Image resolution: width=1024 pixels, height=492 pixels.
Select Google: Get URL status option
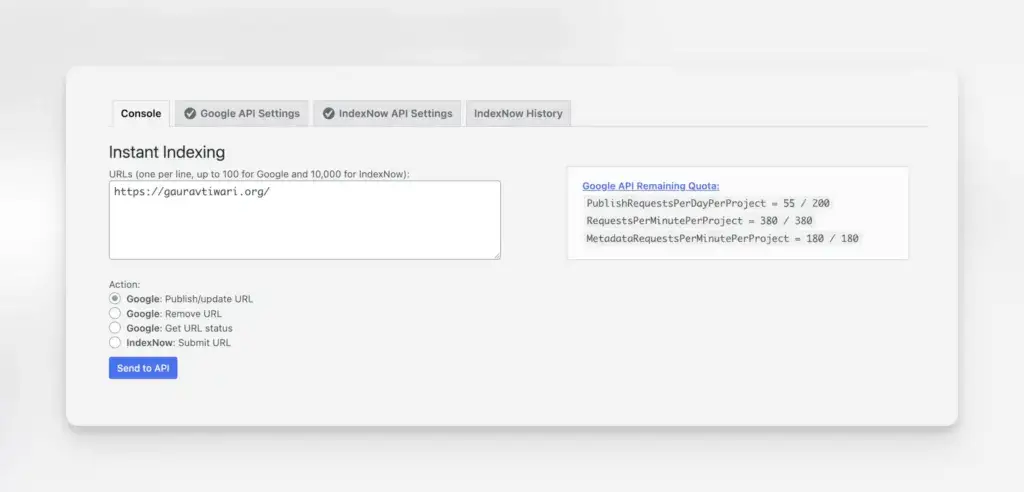click(x=115, y=328)
